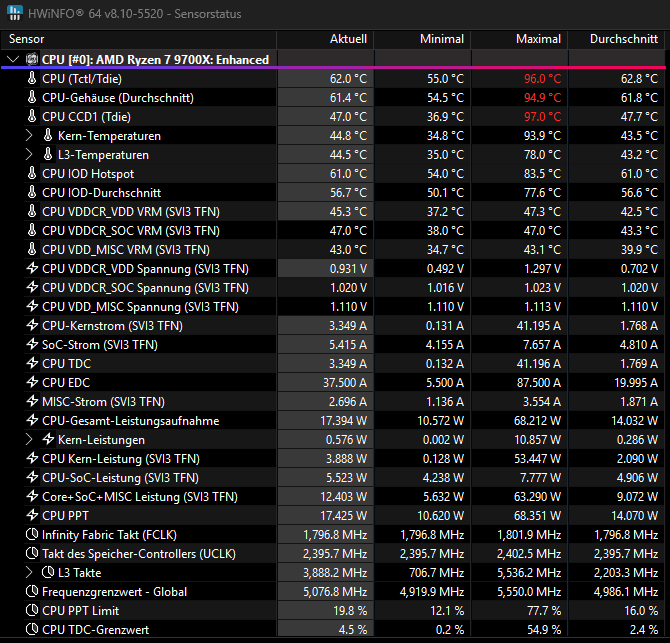Image resolution: width=670 pixels, height=643 pixels.
Task: Click lightning icon of CPU-Gesamt-Leistungsaufnahme
Action: pyautogui.click(x=32, y=420)
